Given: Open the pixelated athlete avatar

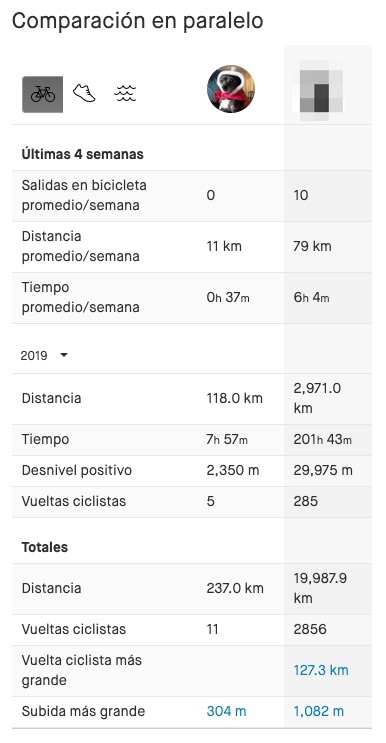Looking at the screenshot, I should point(321,91).
